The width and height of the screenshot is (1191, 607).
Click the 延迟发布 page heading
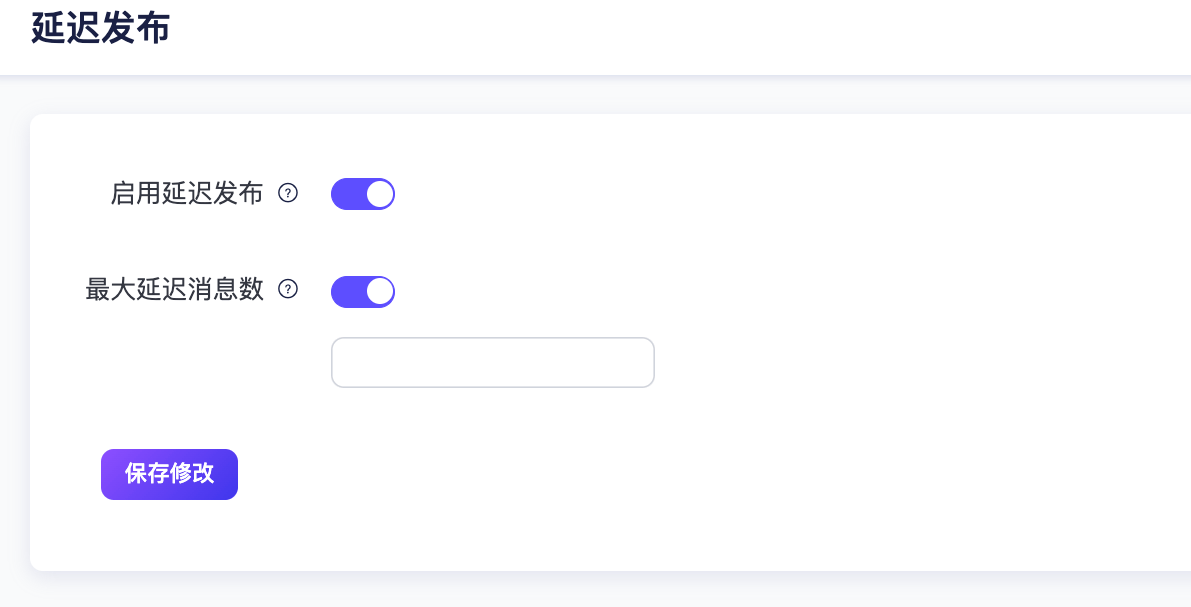pos(100,29)
